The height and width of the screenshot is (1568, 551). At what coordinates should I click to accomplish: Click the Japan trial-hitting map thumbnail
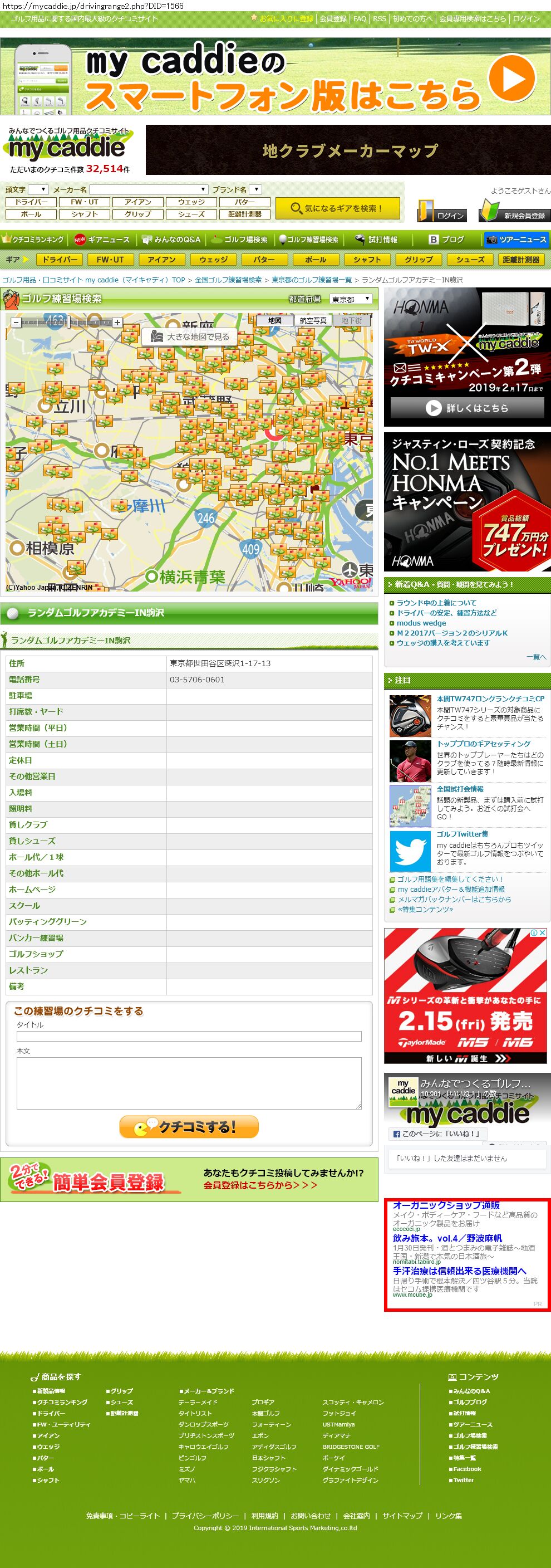point(410,806)
